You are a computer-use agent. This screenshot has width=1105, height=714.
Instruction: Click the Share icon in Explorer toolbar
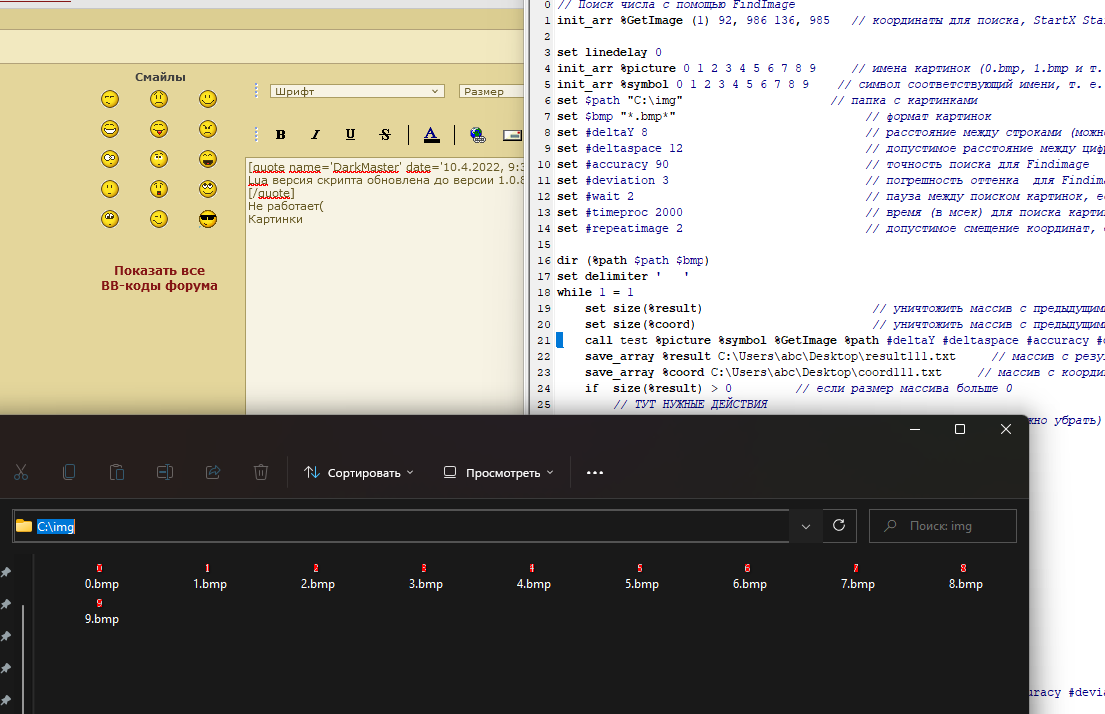[212, 472]
